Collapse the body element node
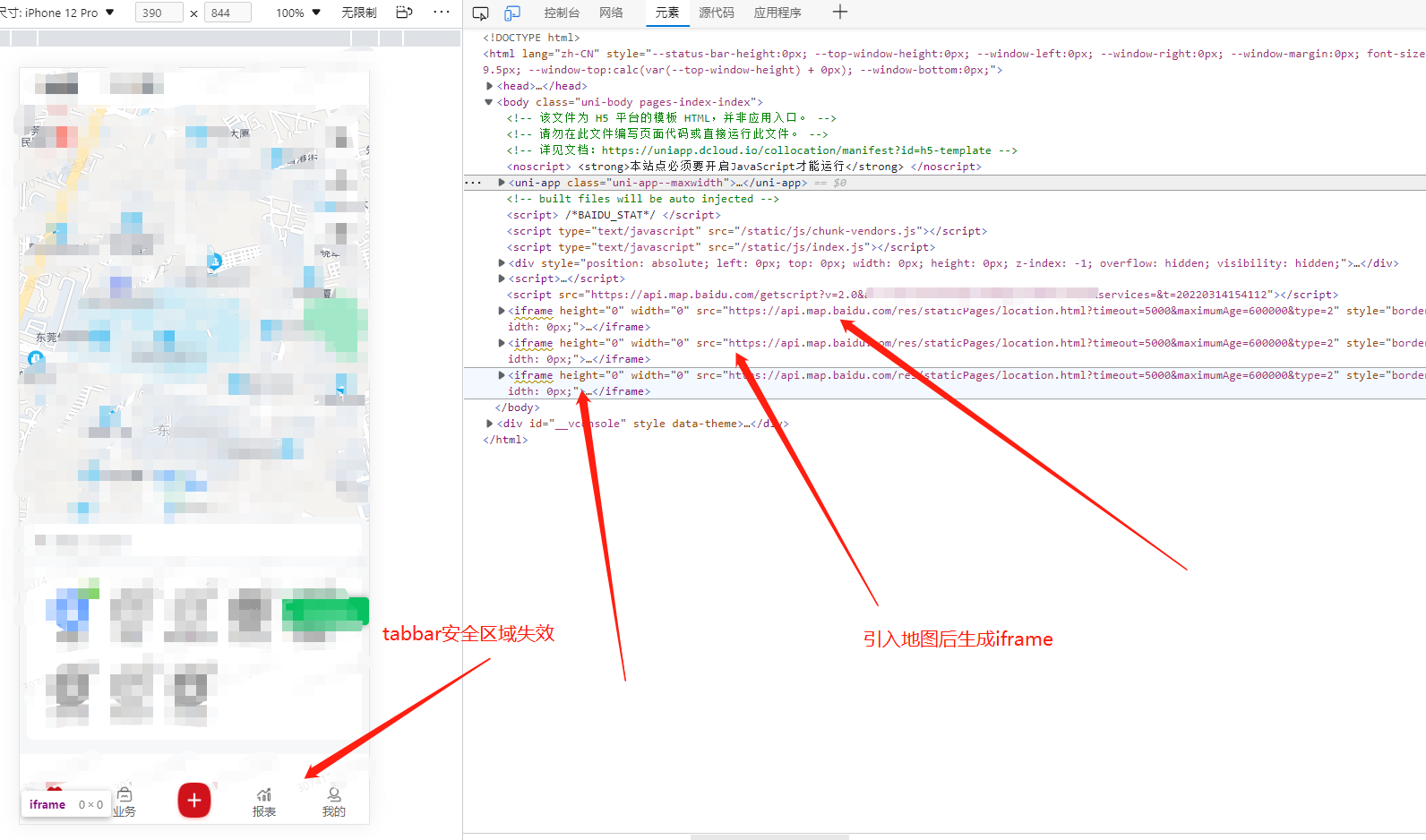Viewport: 1426px width, 840px height. (489, 102)
